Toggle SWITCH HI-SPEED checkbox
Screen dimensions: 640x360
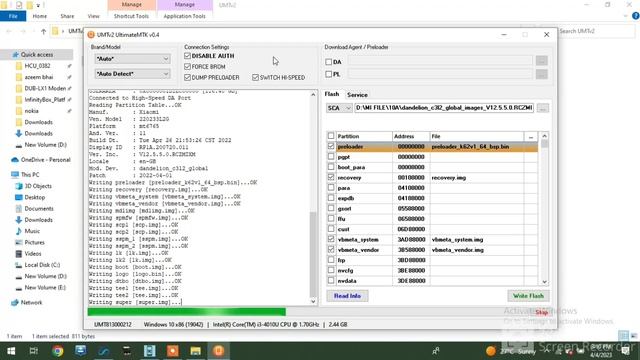pos(255,77)
